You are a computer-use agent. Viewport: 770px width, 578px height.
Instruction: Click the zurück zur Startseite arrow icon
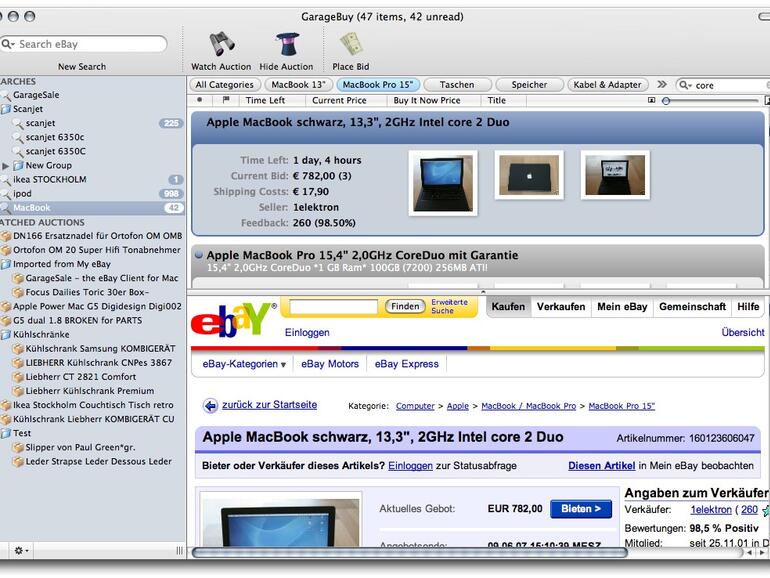211,406
